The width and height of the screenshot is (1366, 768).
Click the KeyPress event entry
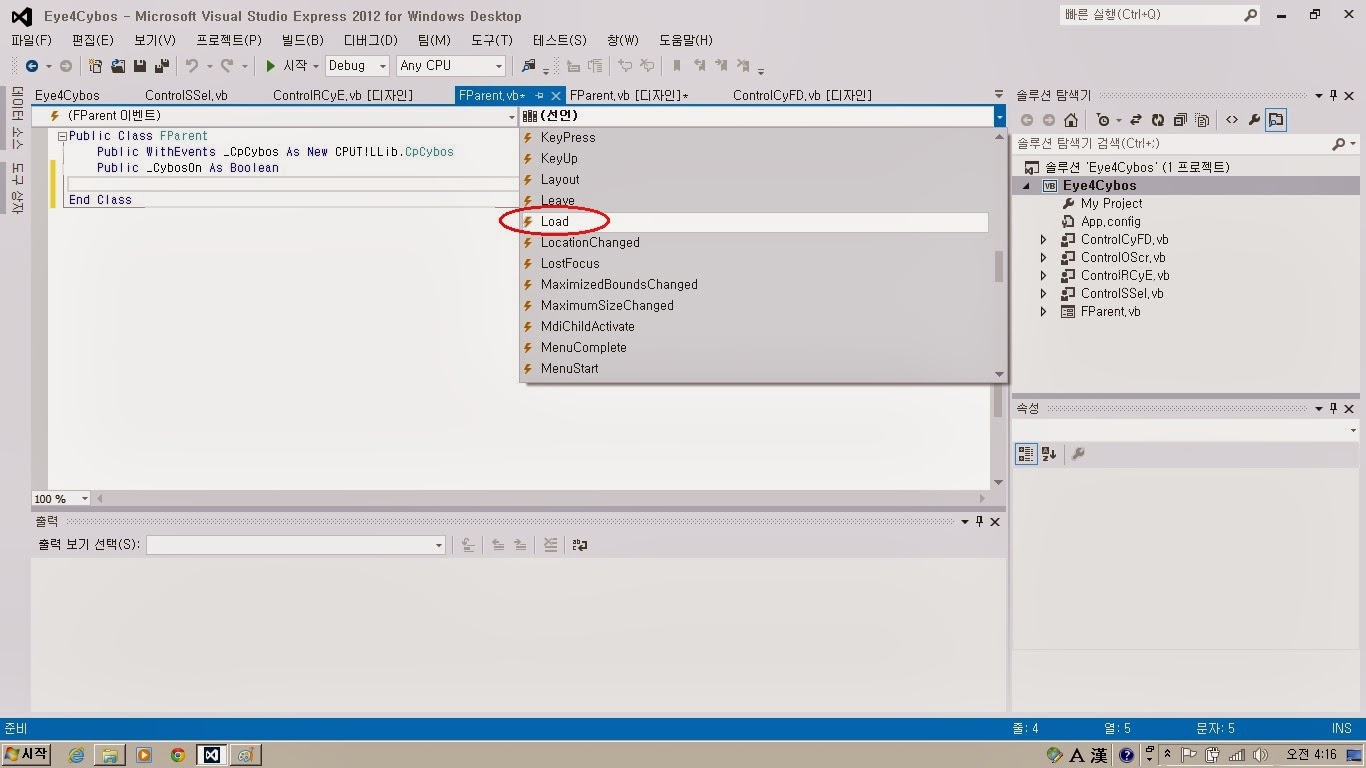(x=568, y=137)
